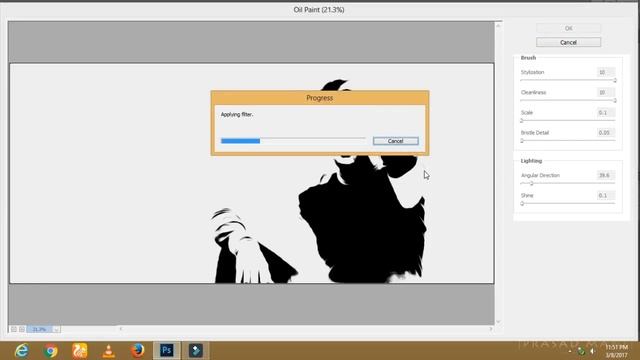Show hidden system tray icons
The image size is (640, 360).
(570, 351)
